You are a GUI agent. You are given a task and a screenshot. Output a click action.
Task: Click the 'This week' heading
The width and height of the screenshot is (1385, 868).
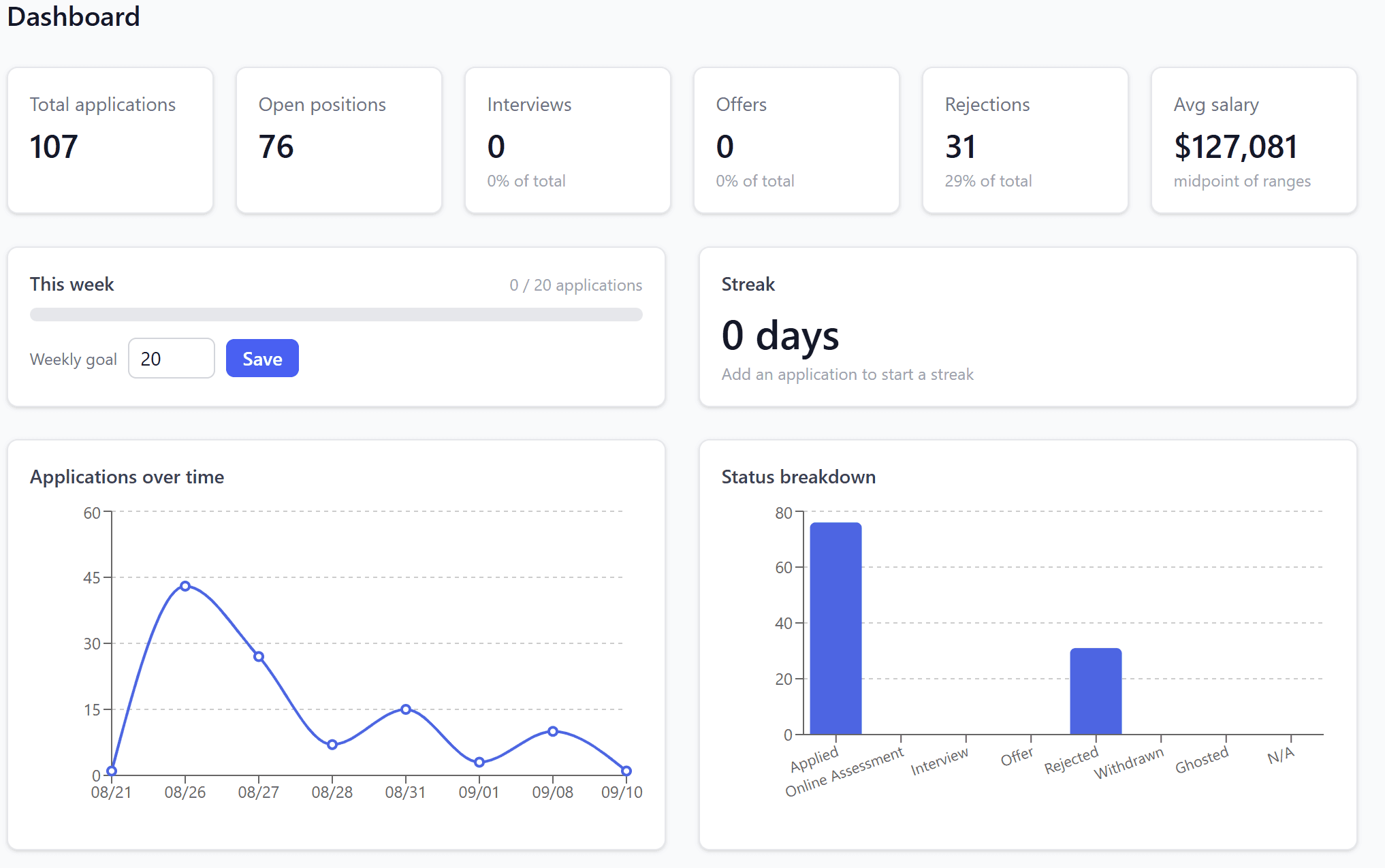click(71, 284)
